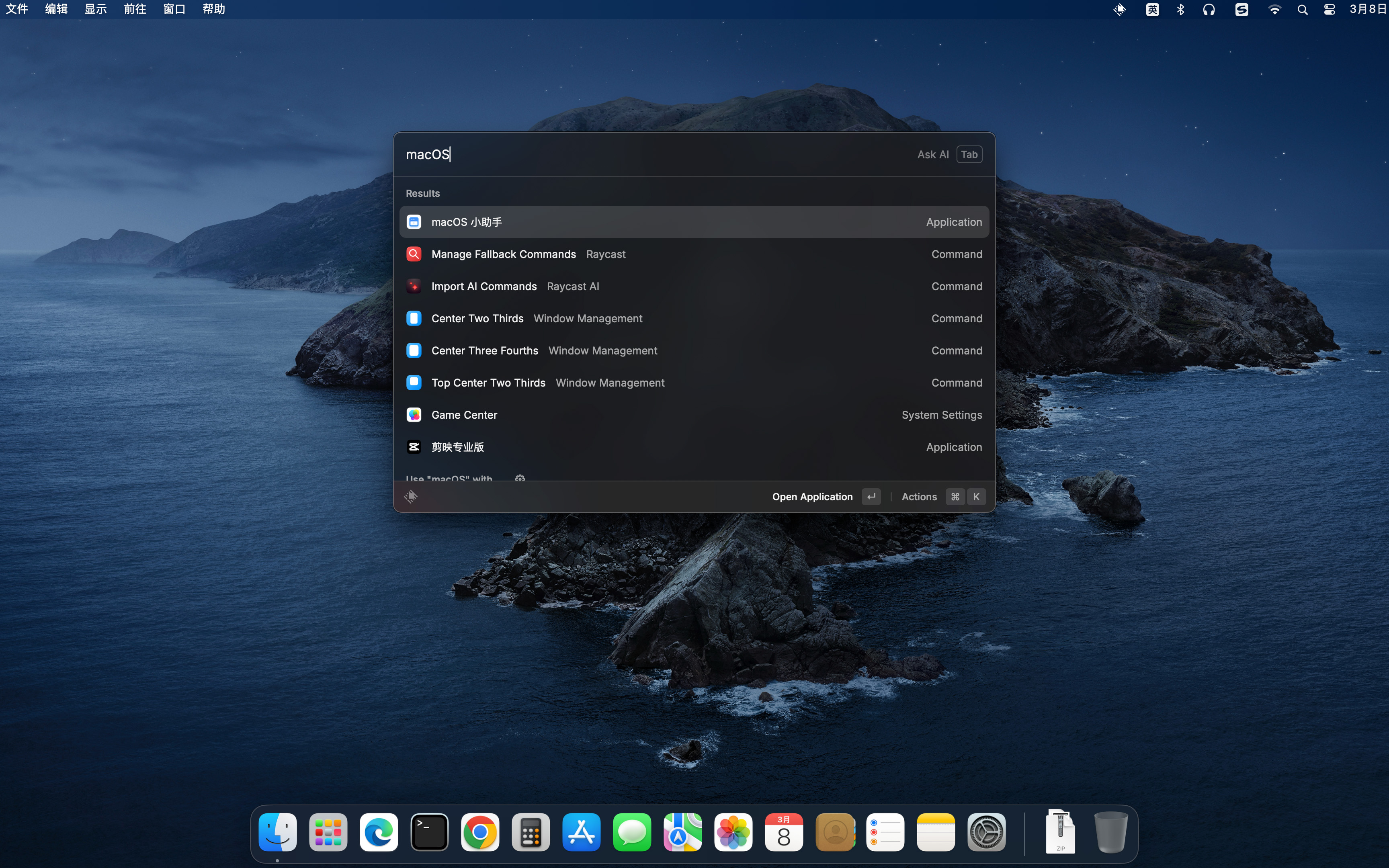Open the 文件 menu
Image resolution: width=1389 pixels, height=868 pixels.
(17, 9)
